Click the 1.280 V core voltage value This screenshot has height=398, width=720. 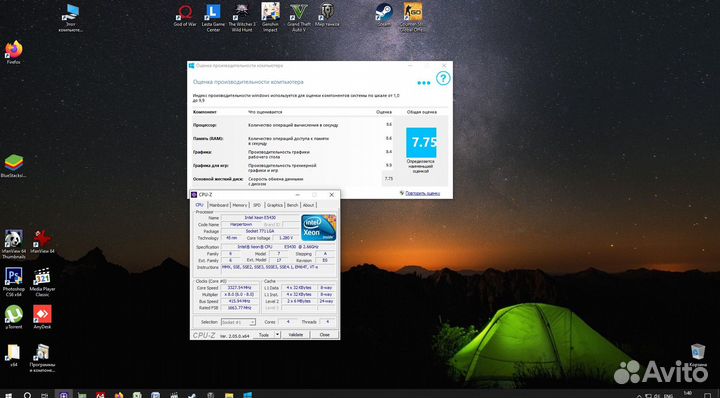pos(286,238)
